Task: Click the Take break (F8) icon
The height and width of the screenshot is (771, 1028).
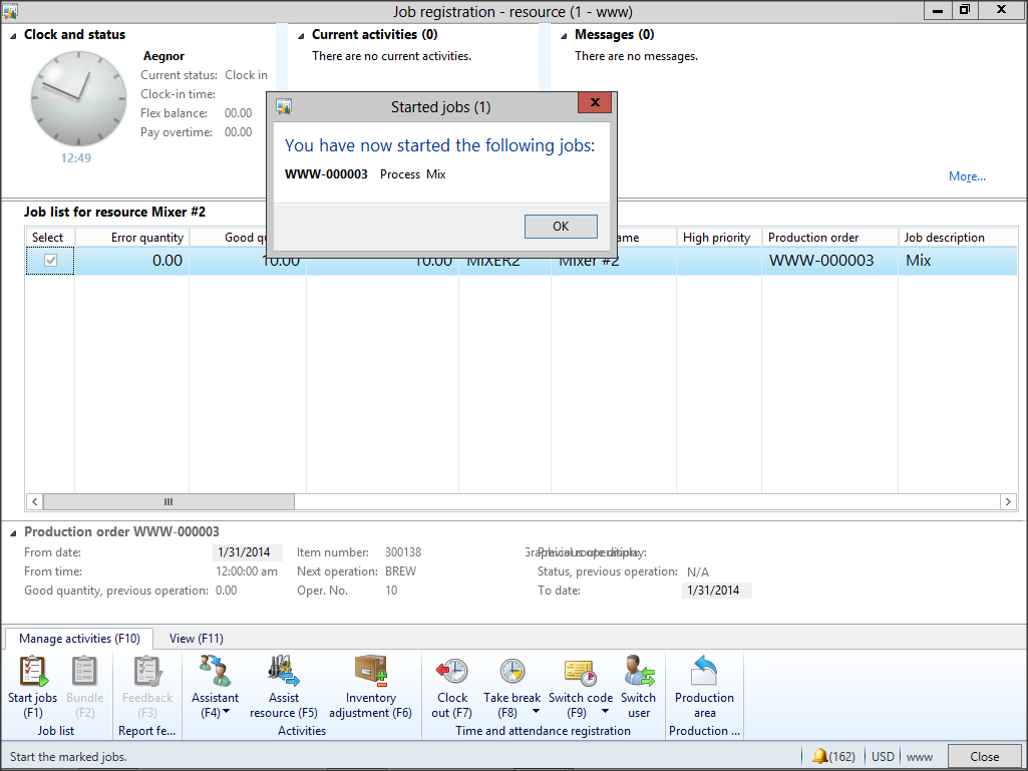Action: tap(512, 671)
